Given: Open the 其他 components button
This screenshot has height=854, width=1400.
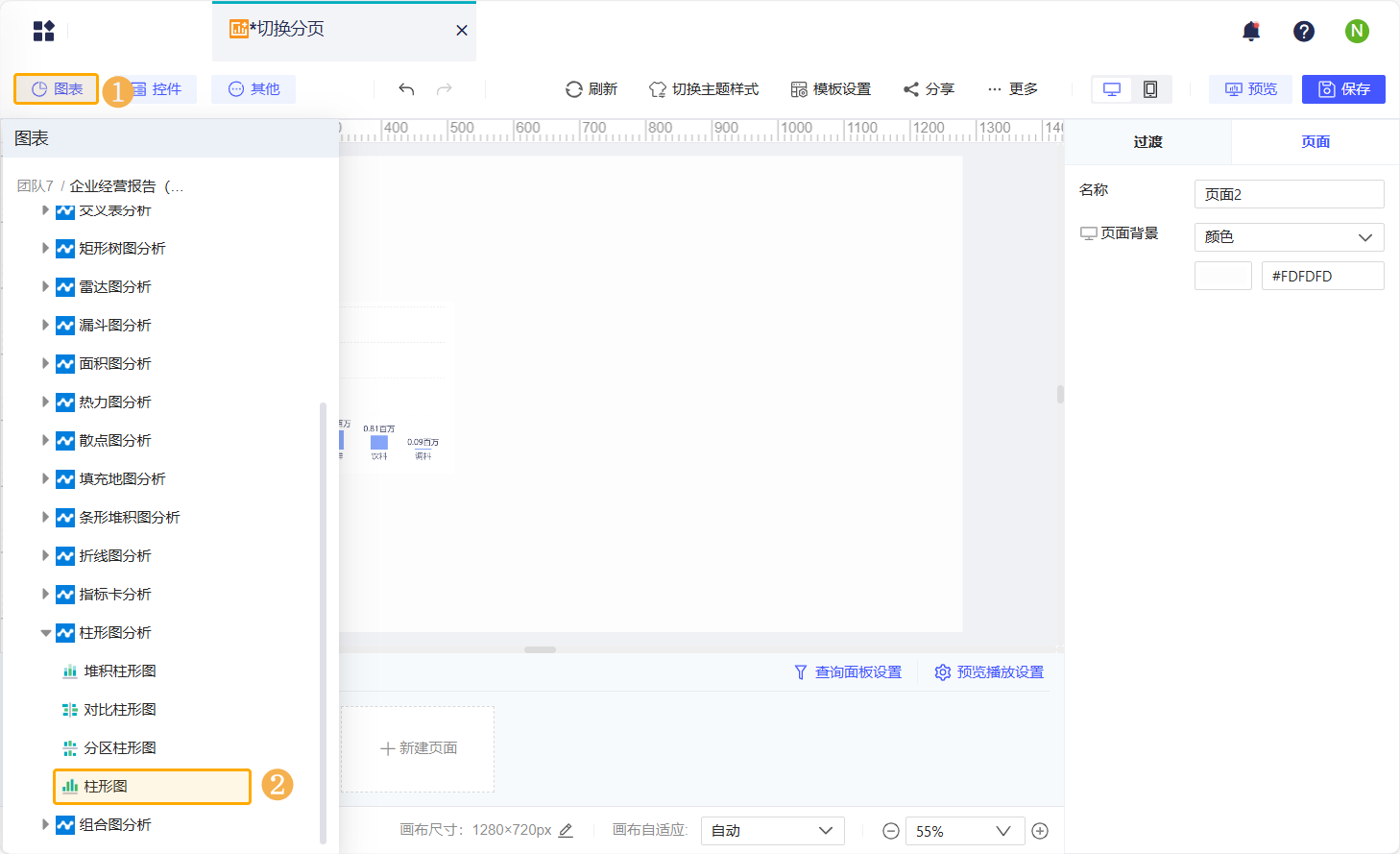Looking at the screenshot, I should point(253,89).
